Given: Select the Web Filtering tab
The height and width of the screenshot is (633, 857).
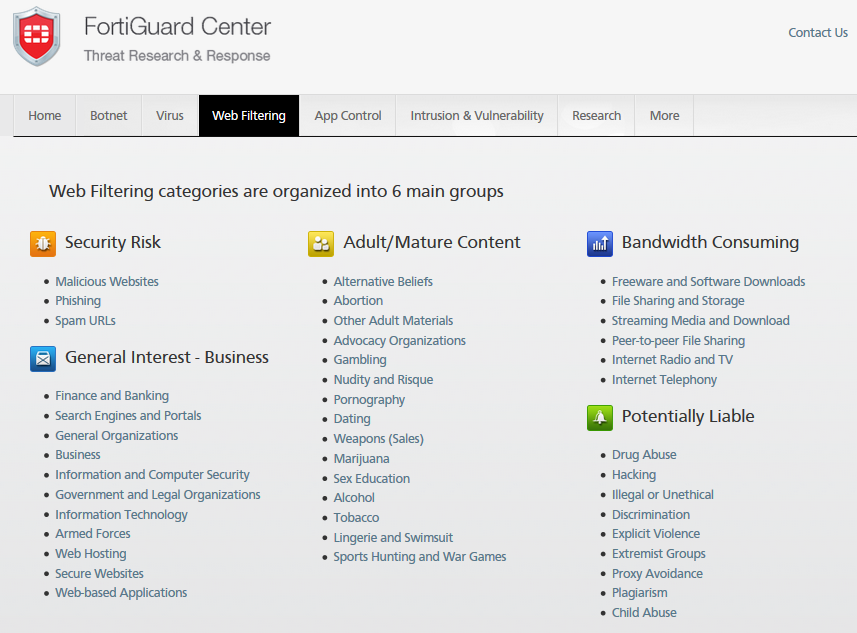Looking at the screenshot, I should (249, 115).
